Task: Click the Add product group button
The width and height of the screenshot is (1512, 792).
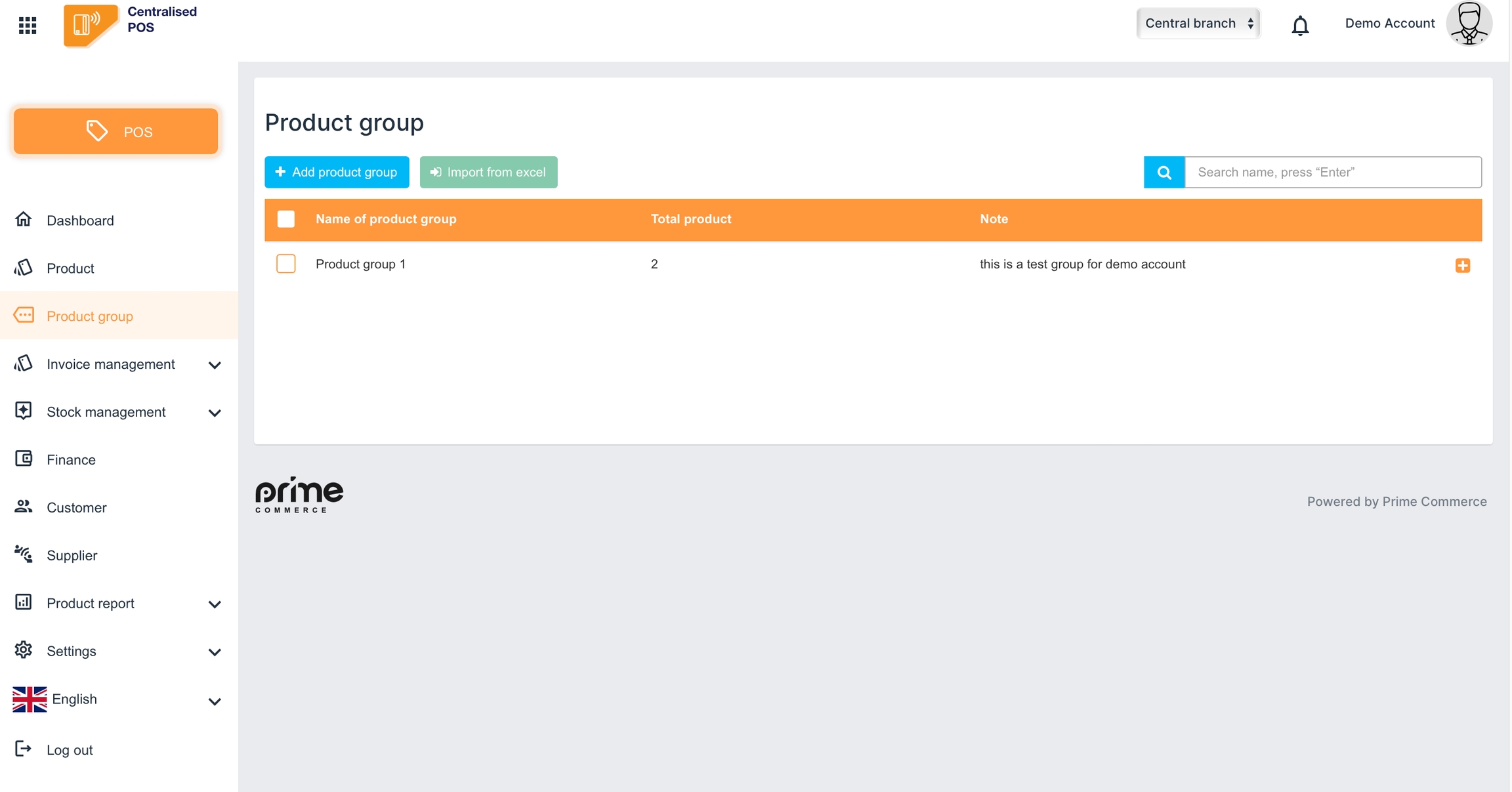Action: click(x=337, y=172)
